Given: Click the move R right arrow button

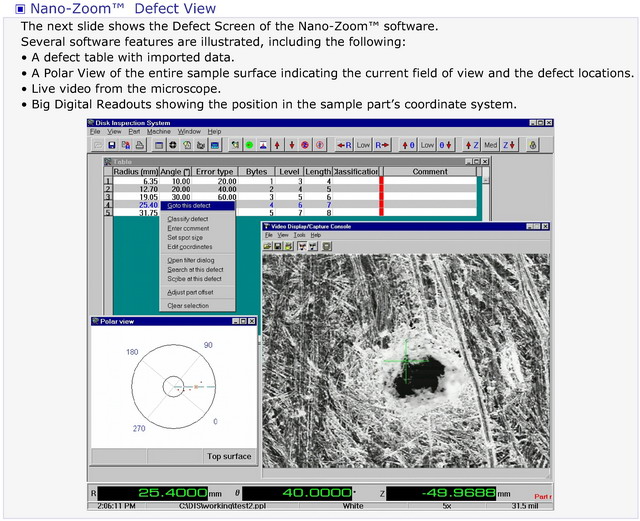Looking at the screenshot, I should (382, 145).
